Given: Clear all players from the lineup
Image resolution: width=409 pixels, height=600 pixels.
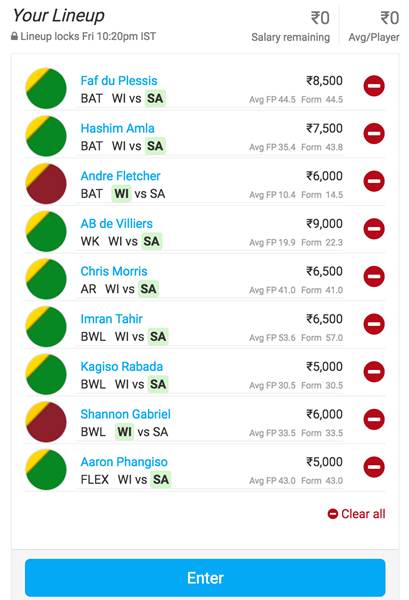Looking at the screenshot, I should point(357,514).
